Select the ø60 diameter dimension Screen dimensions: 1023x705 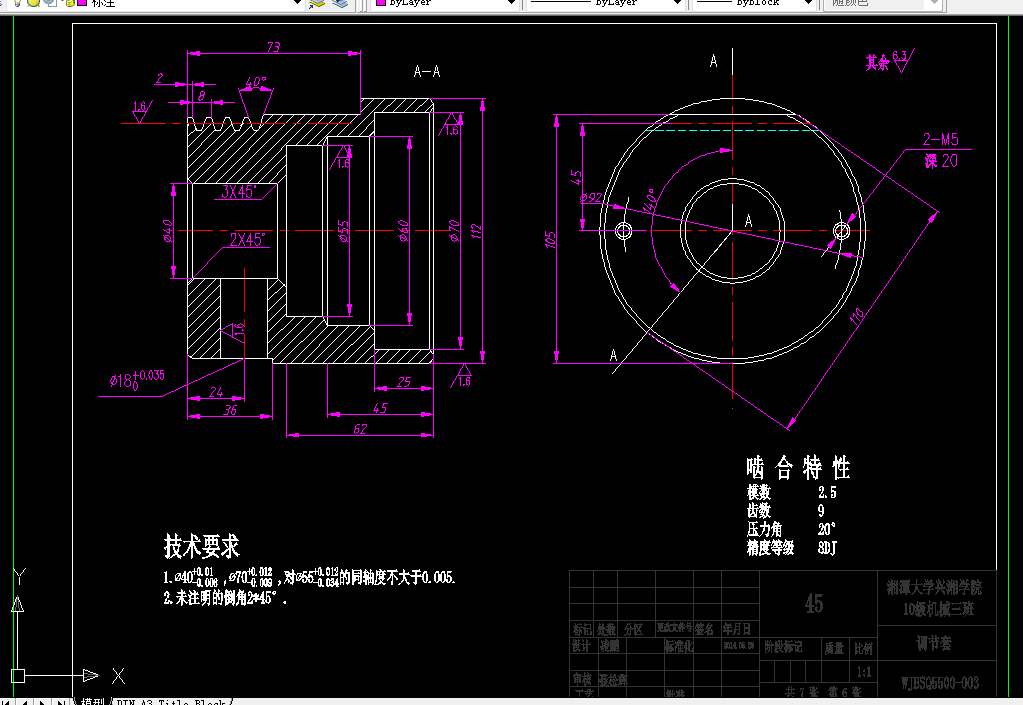403,231
